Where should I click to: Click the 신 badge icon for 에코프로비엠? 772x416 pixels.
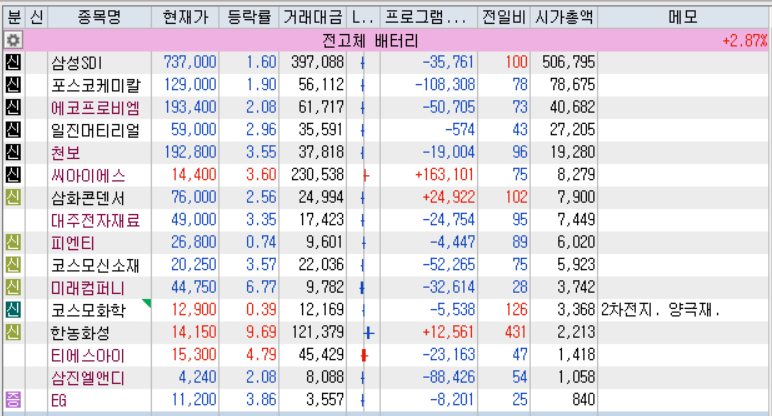pyautogui.click(x=13, y=107)
